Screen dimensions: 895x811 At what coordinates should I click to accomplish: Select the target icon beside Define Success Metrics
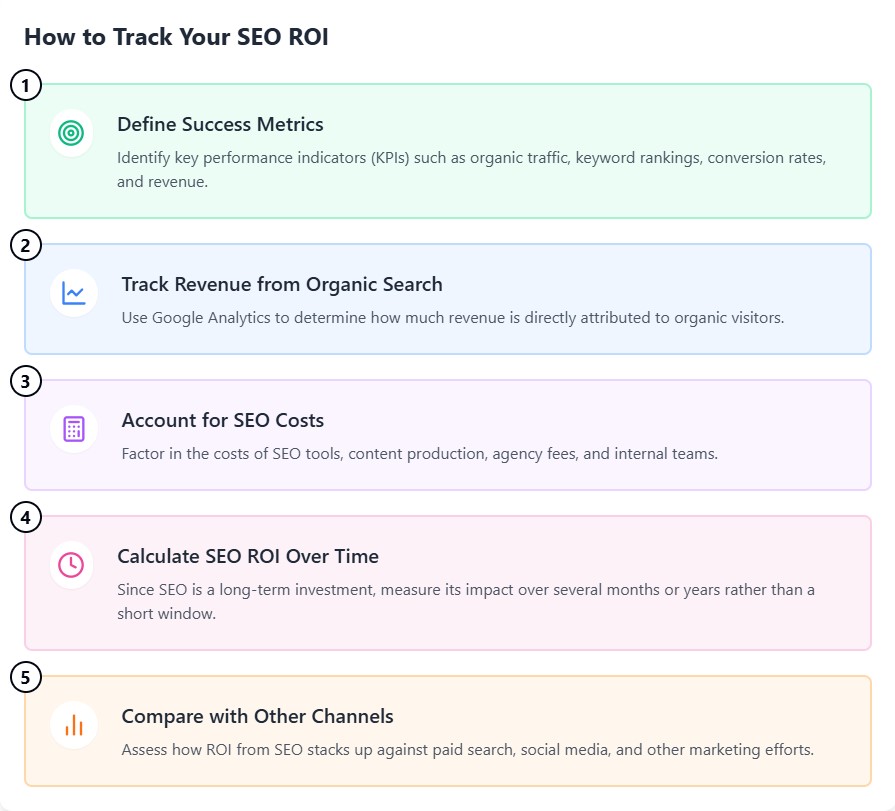point(72,132)
